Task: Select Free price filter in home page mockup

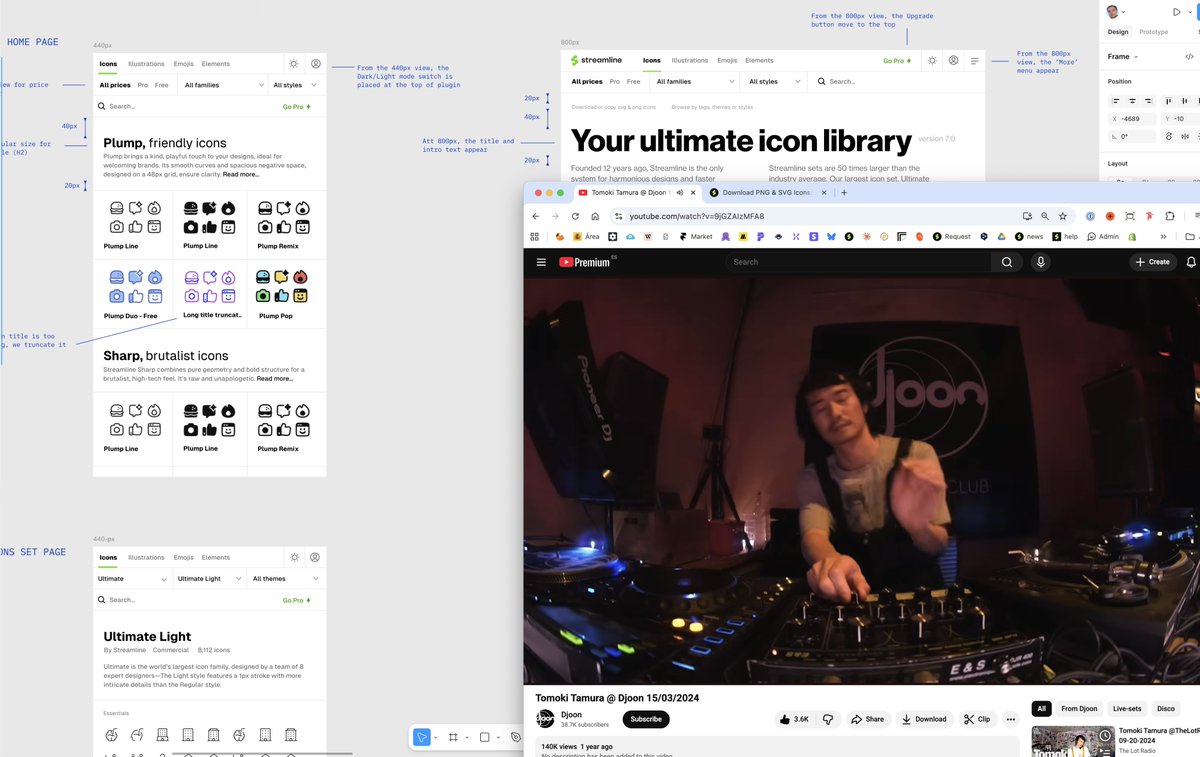Action: pyautogui.click(x=162, y=86)
